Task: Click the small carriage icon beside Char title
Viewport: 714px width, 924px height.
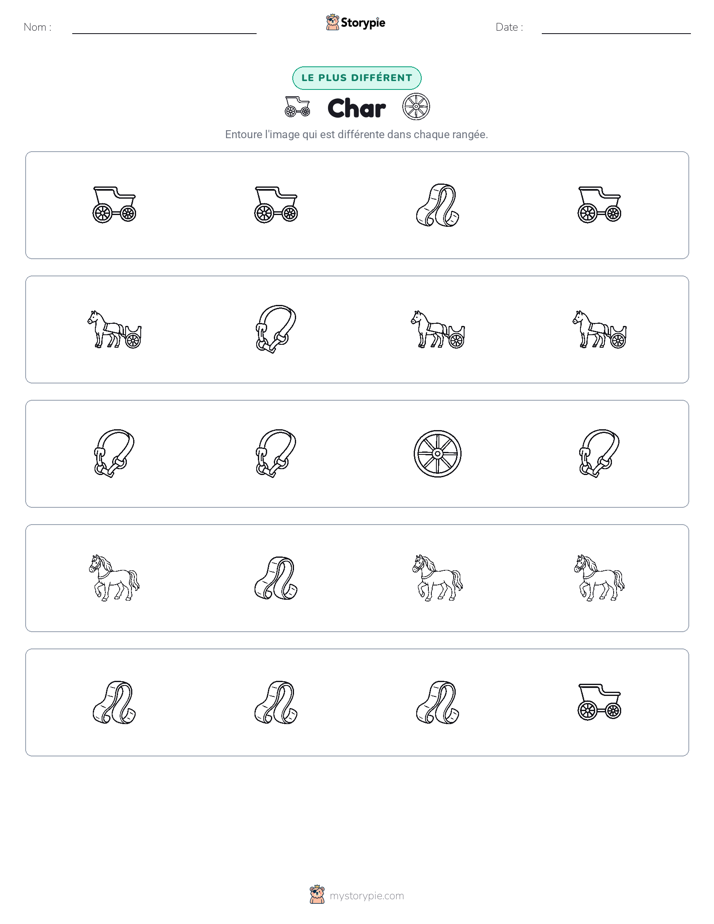Action: tap(298, 107)
